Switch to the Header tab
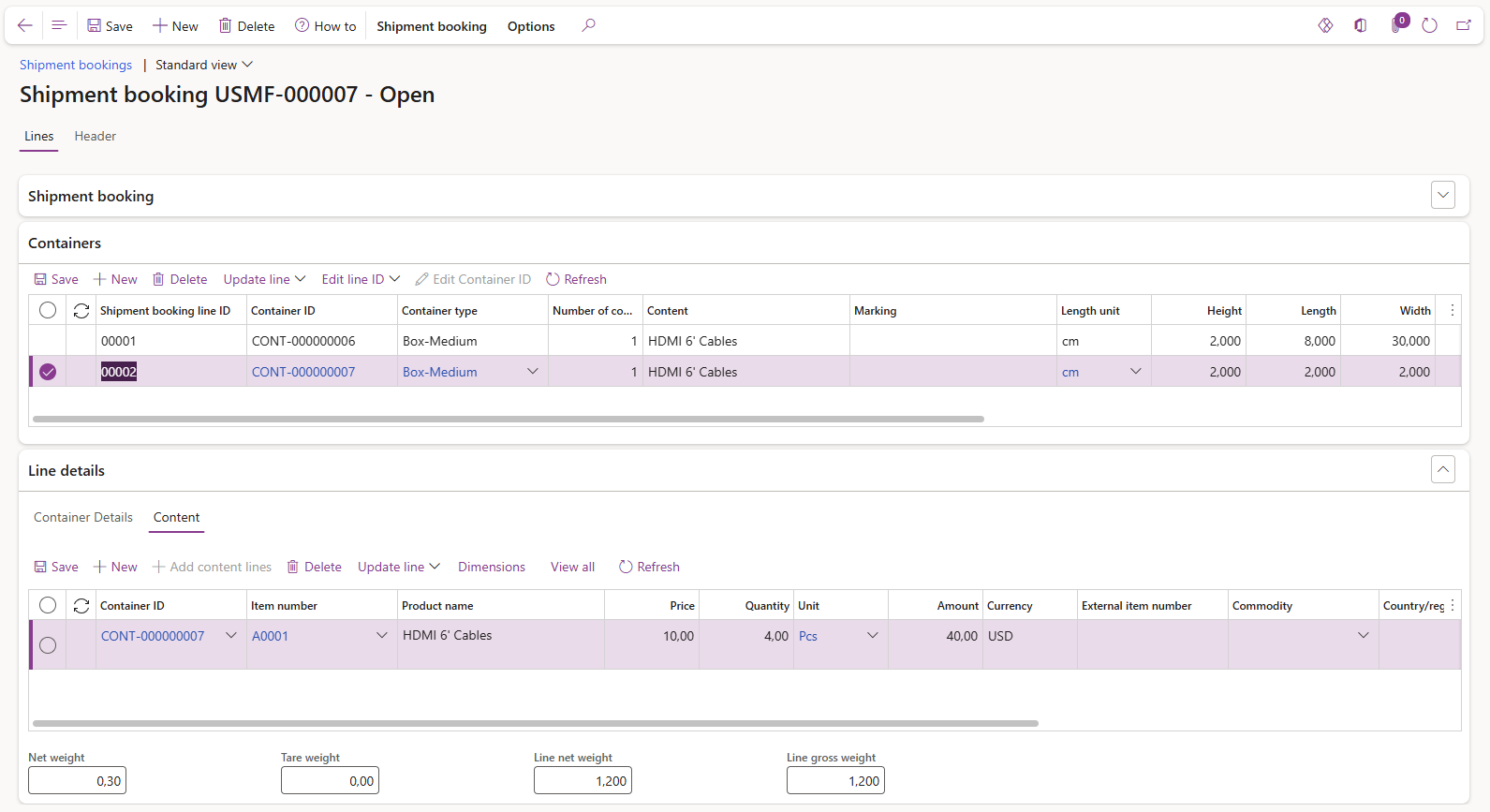The width and height of the screenshot is (1490, 812). coord(96,136)
